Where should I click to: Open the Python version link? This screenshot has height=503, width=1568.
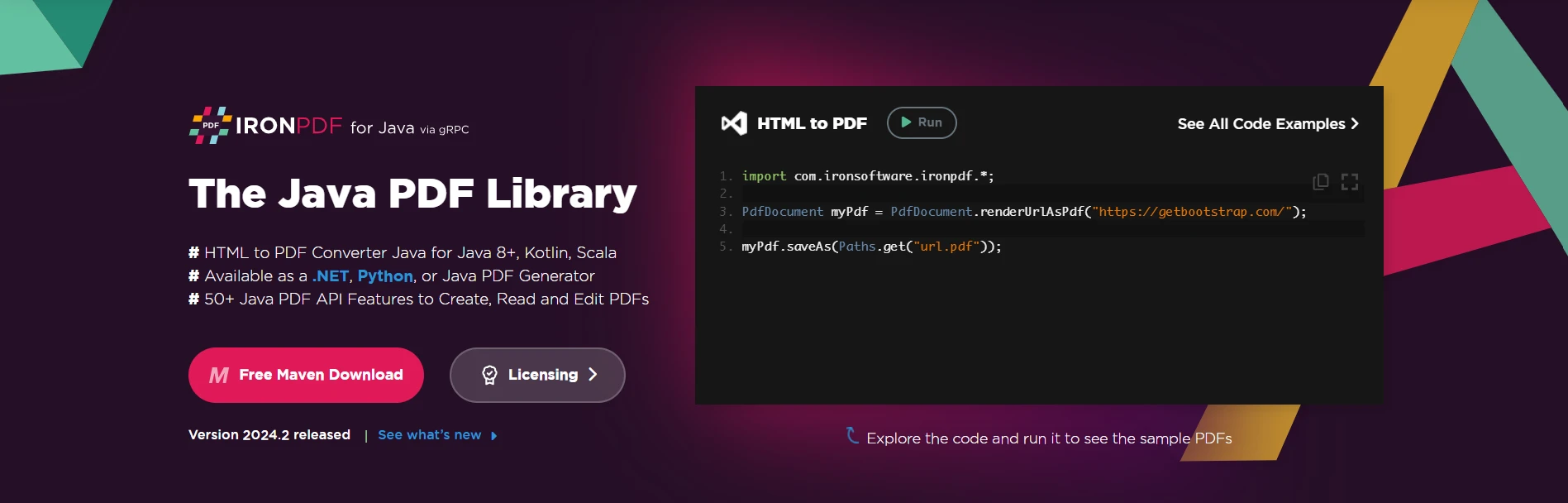click(x=385, y=275)
